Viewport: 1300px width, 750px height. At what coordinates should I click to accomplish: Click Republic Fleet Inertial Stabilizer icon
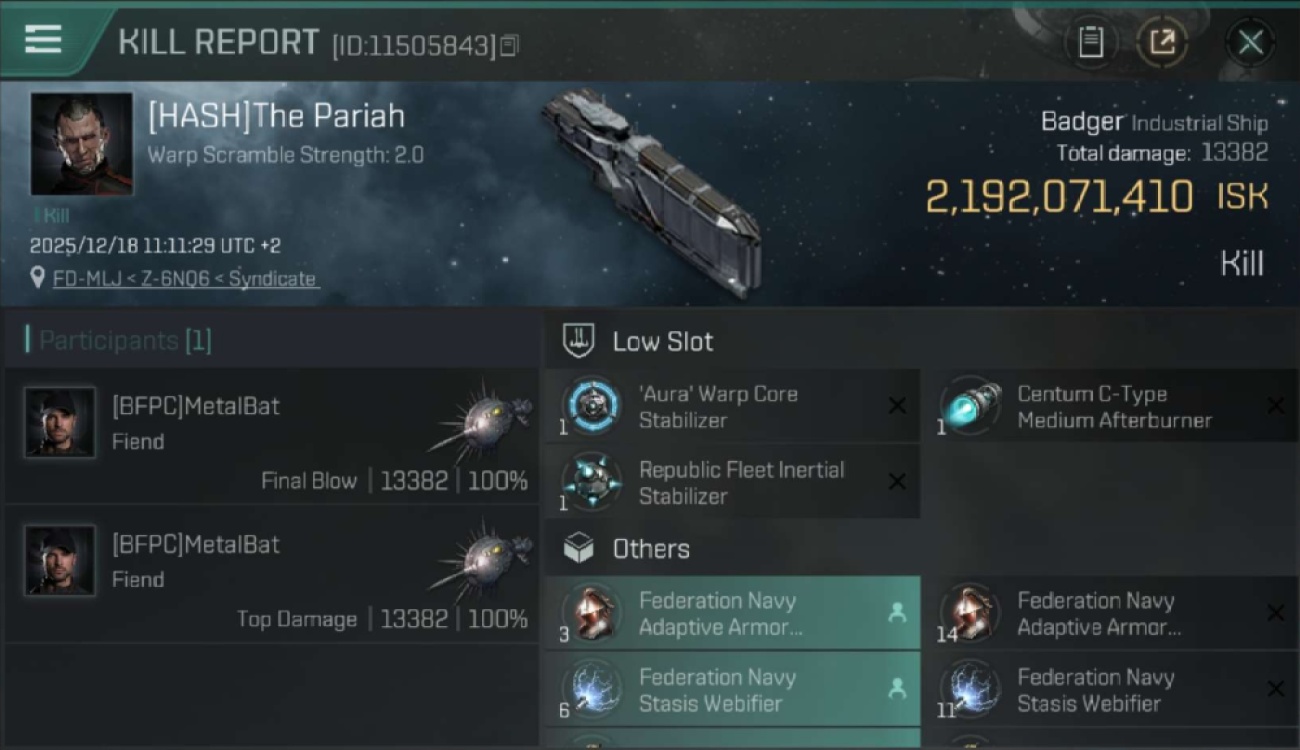point(591,482)
